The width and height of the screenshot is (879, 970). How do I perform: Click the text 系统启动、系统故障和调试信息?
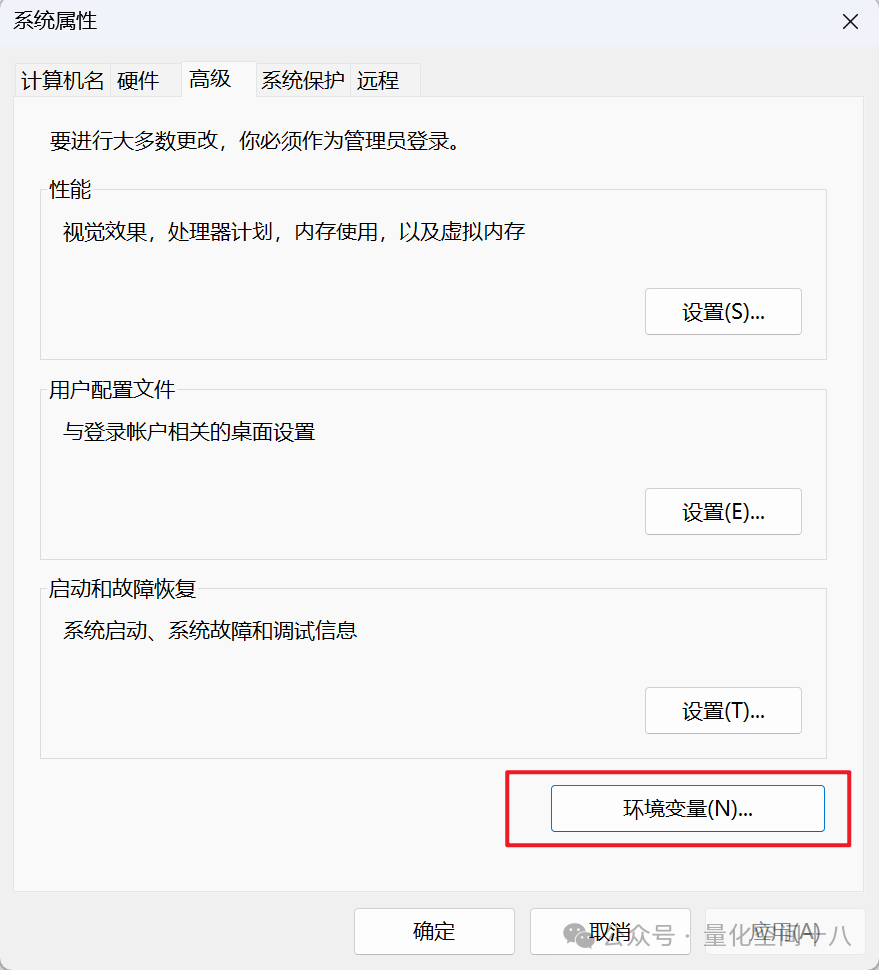(210, 631)
